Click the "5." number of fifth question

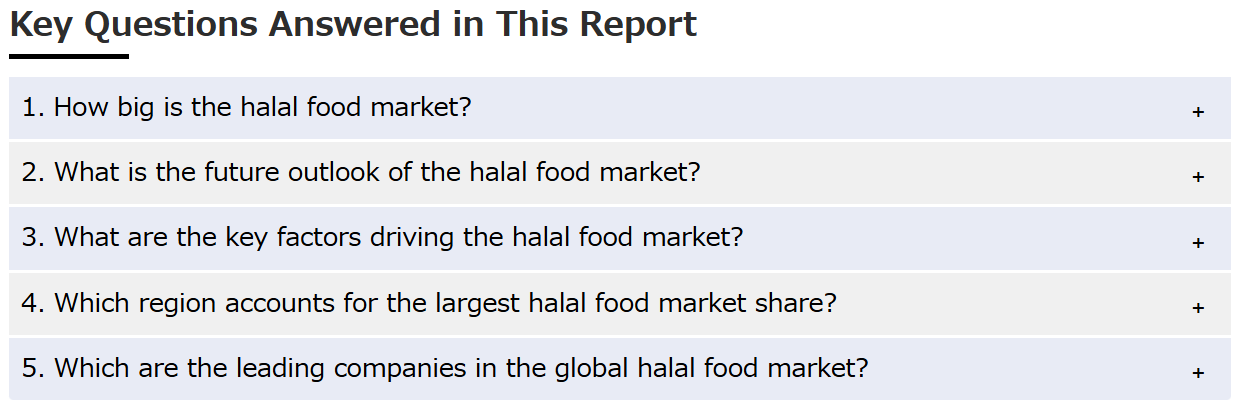pos(34,368)
